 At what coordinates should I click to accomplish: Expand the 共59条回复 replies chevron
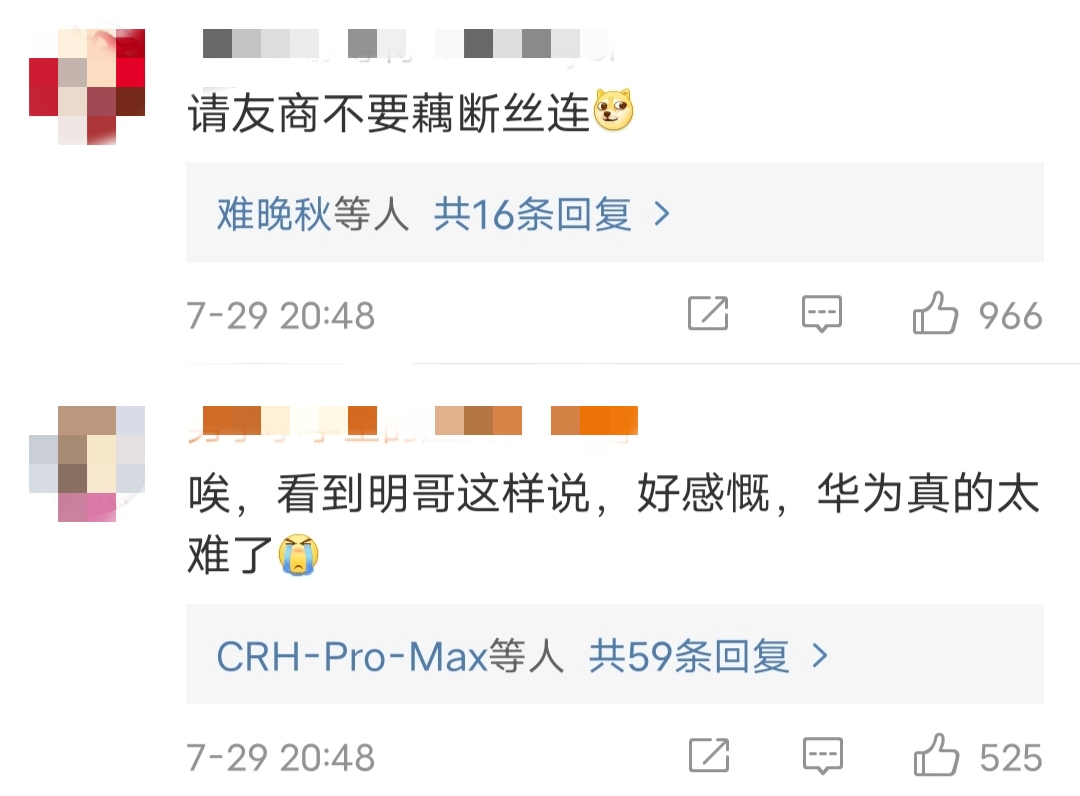pos(820,656)
